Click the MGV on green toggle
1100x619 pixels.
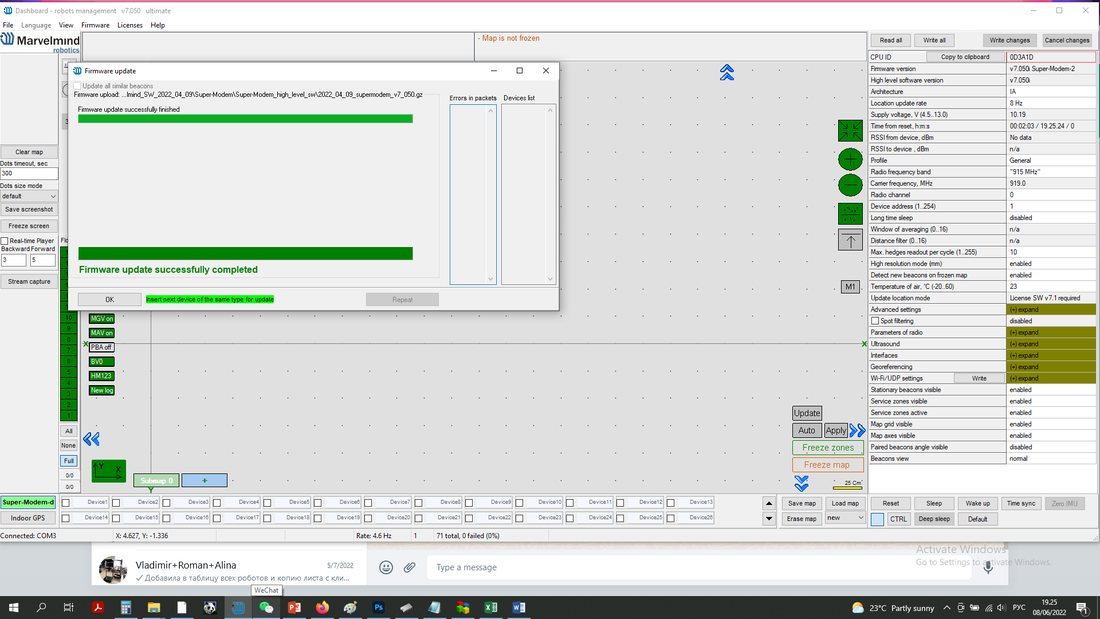click(x=102, y=319)
